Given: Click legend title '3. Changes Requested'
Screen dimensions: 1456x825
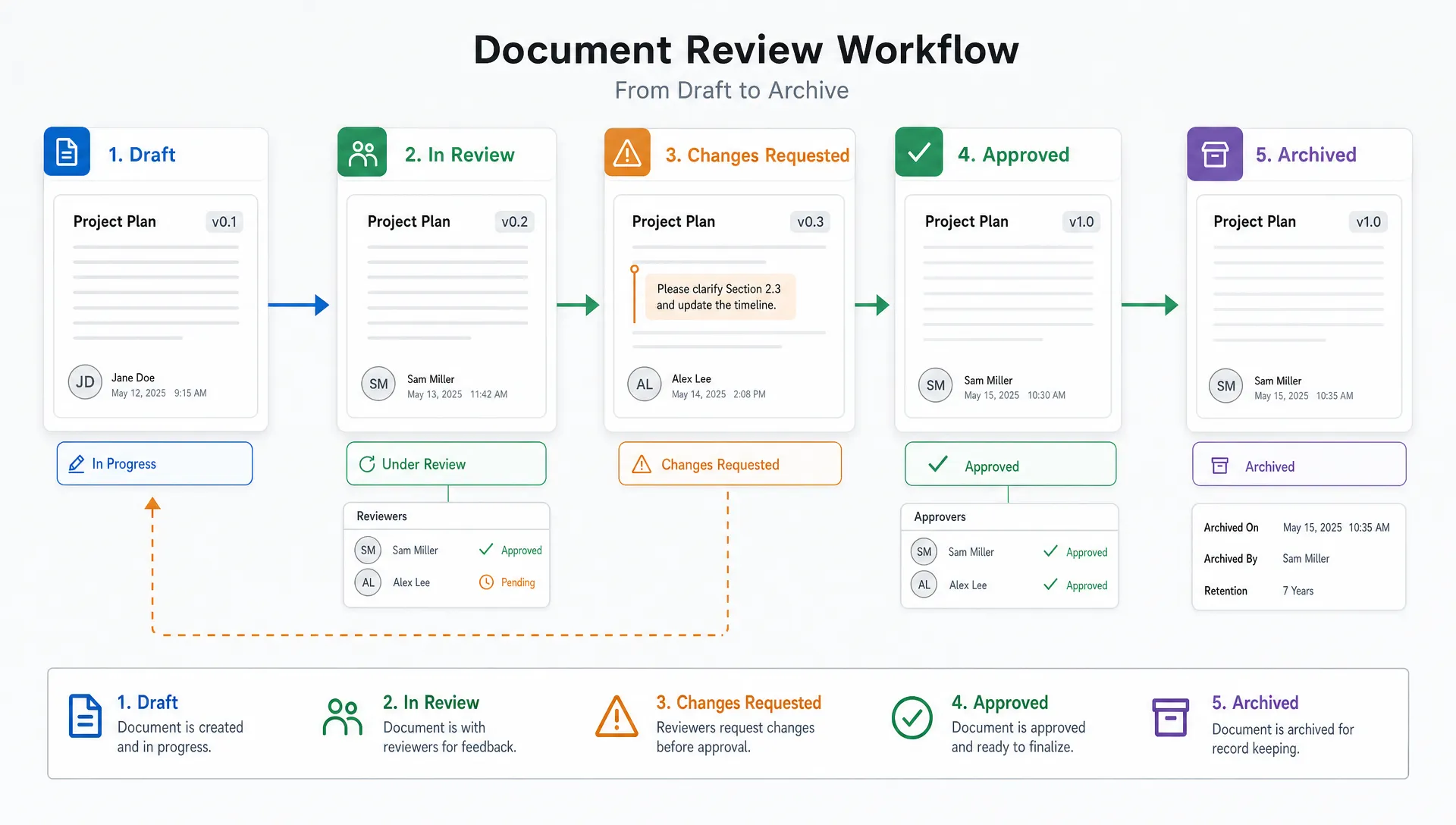Looking at the screenshot, I should [739, 703].
